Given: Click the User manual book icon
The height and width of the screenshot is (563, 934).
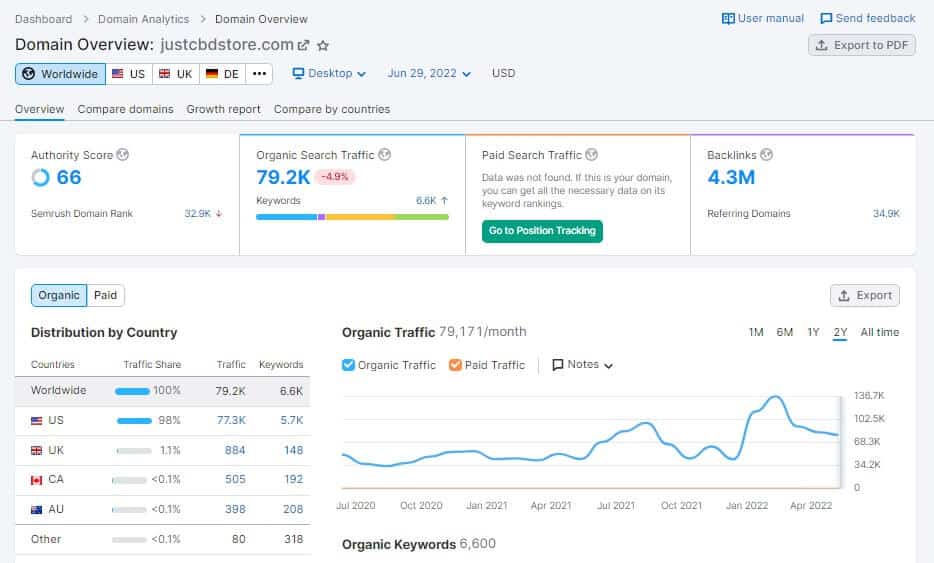Looking at the screenshot, I should [x=728, y=18].
